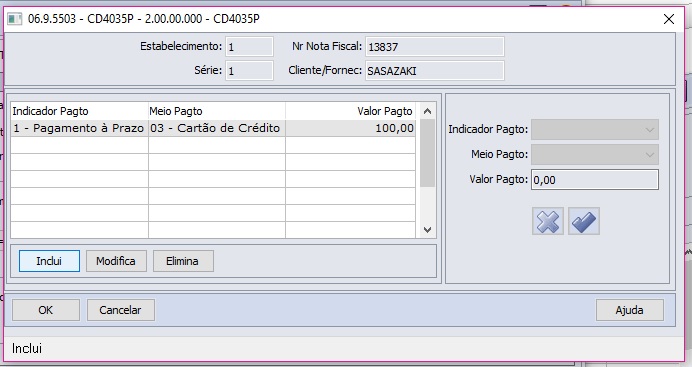The width and height of the screenshot is (692, 367).
Task: Click the Cliente/Fornec field SASAZAKI
Action: (435, 71)
